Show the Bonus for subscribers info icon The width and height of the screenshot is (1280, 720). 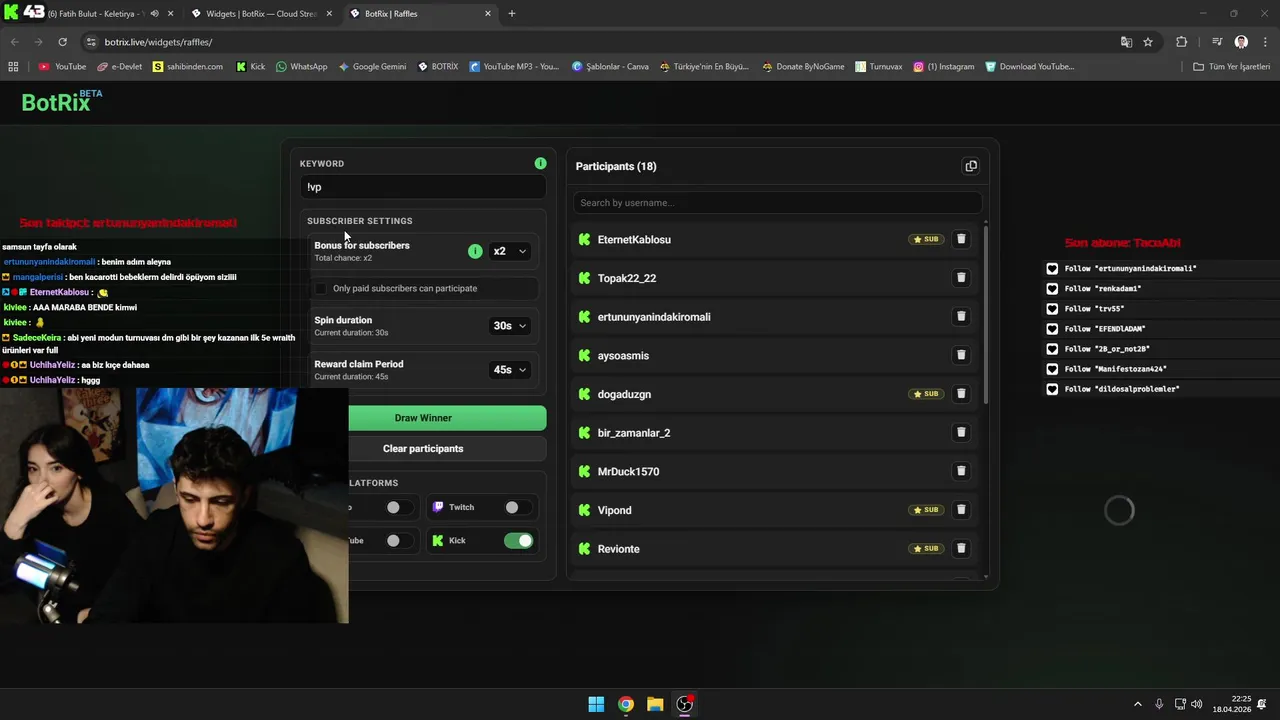475,251
